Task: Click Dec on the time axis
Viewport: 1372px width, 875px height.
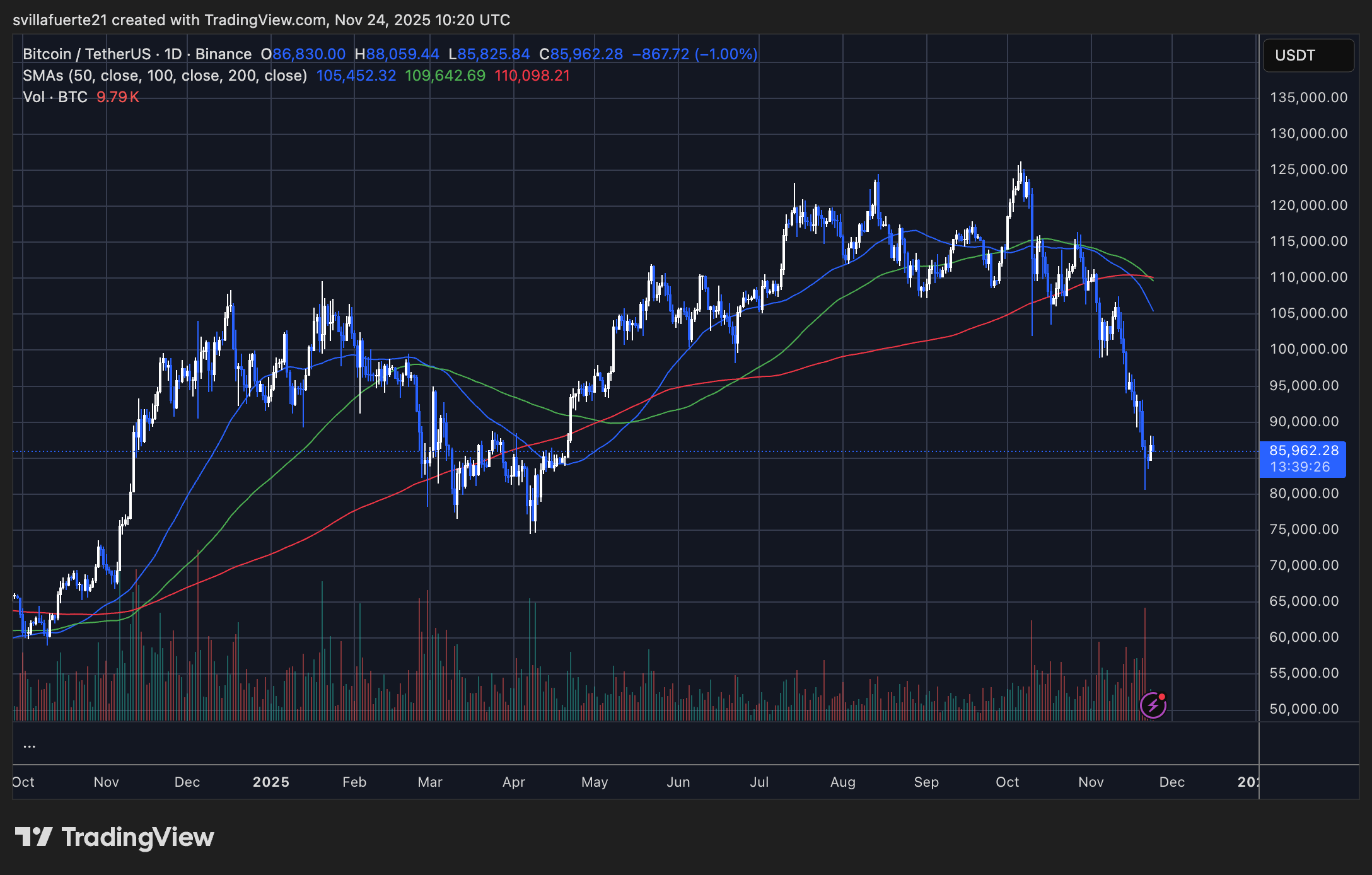Action: click(x=1173, y=782)
